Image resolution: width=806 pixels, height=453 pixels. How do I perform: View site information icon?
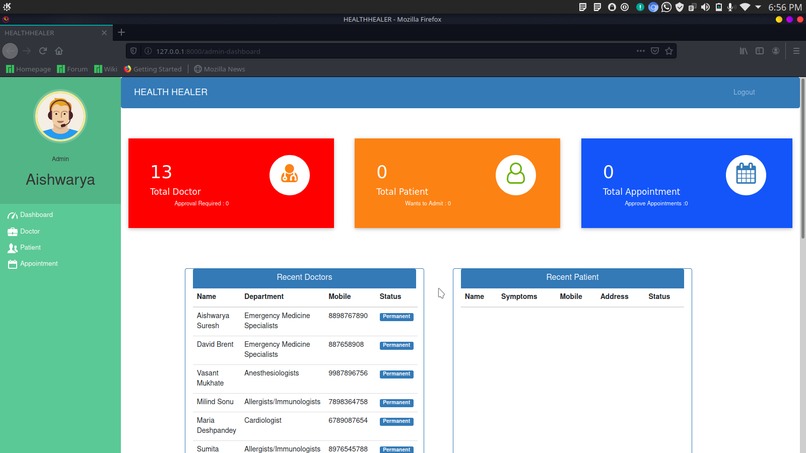click(x=148, y=51)
